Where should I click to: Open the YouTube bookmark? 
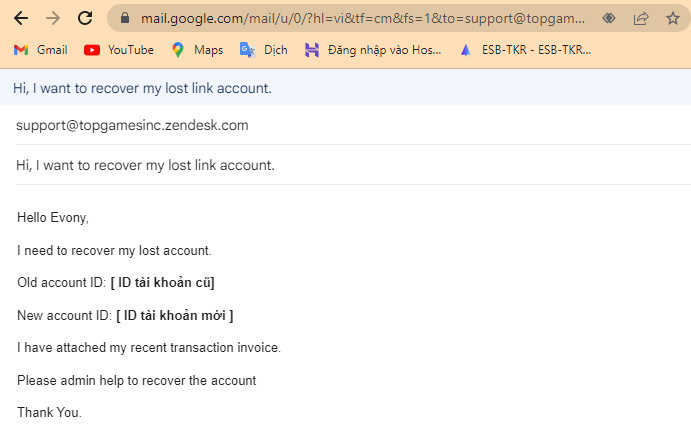pyautogui.click(x=118, y=49)
